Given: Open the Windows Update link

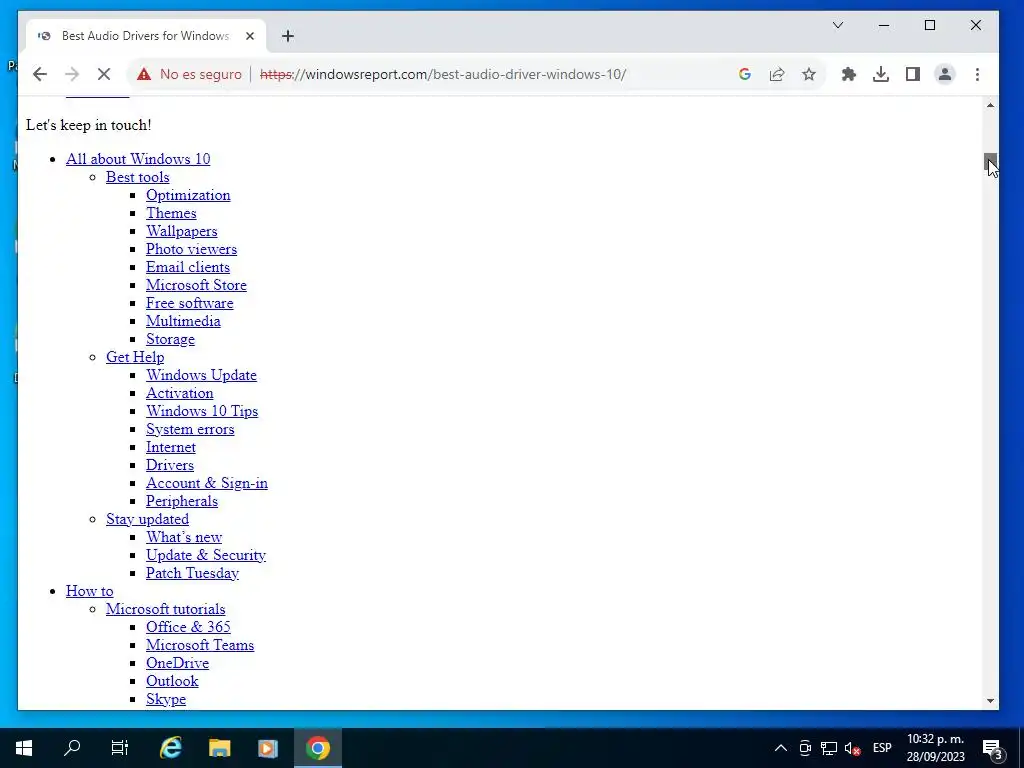Looking at the screenshot, I should pyautogui.click(x=201, y=375).
